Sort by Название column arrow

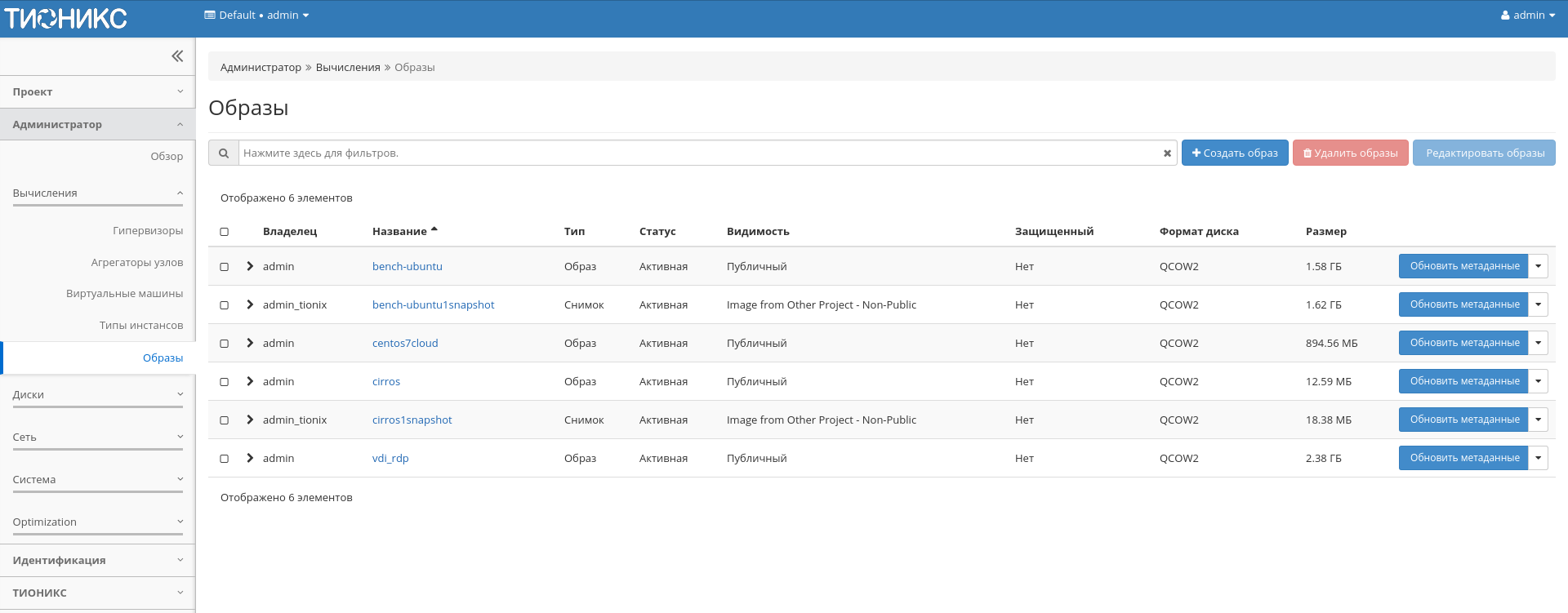(434, 230)
